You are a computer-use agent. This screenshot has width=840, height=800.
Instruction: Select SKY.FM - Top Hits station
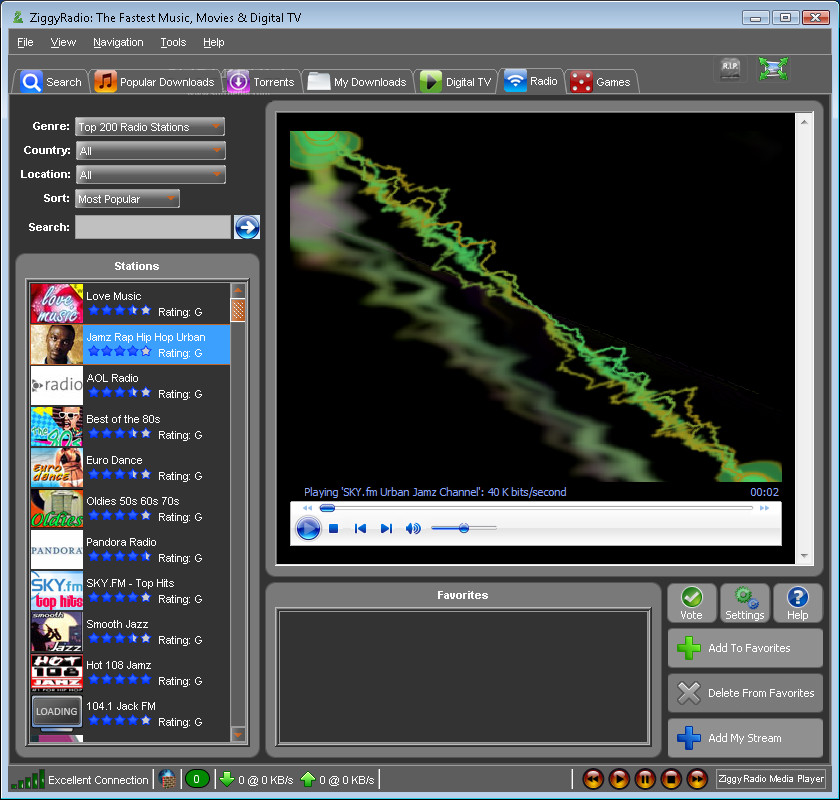pos(130,590)
